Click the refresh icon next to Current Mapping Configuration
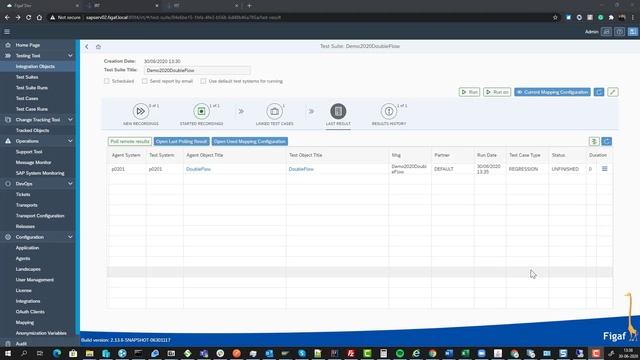Viewport: 640px width, 360px height. coord(599,92)
